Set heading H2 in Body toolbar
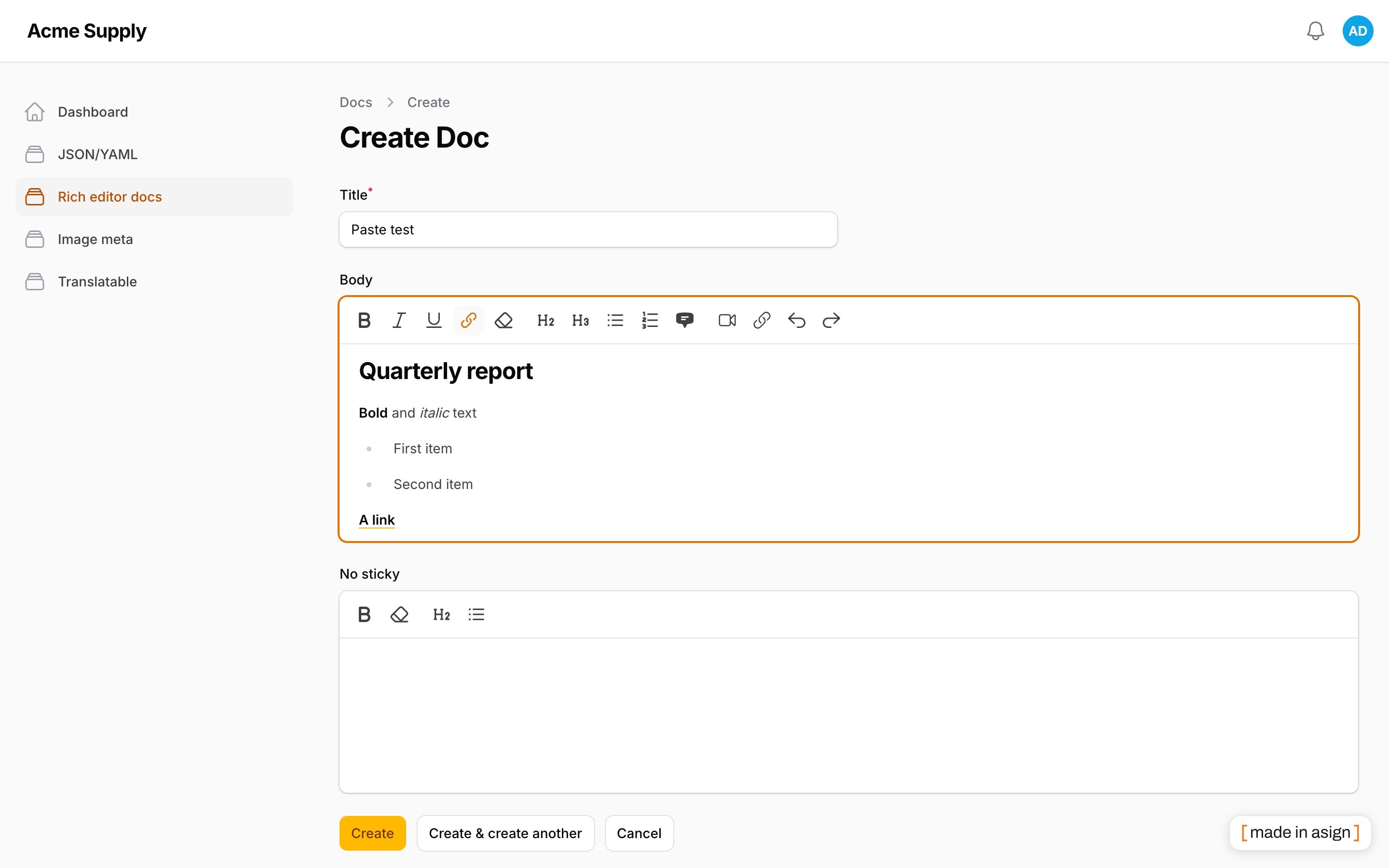 [x=545, y=320]
